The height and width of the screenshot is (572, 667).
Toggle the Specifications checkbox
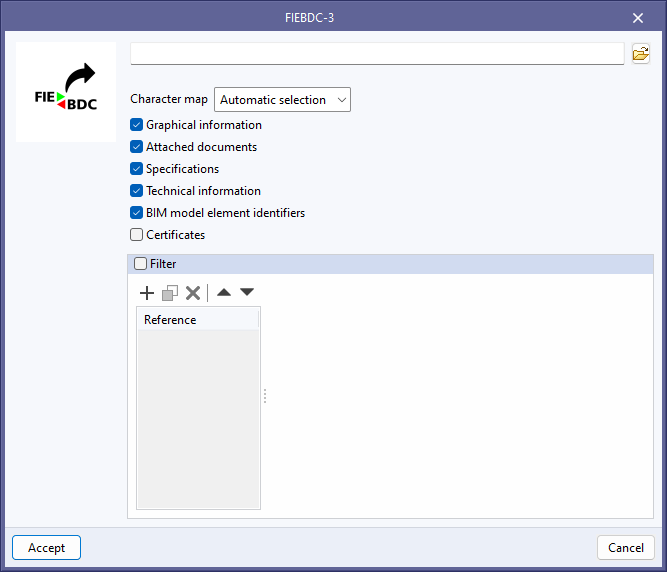pos(136,169)
